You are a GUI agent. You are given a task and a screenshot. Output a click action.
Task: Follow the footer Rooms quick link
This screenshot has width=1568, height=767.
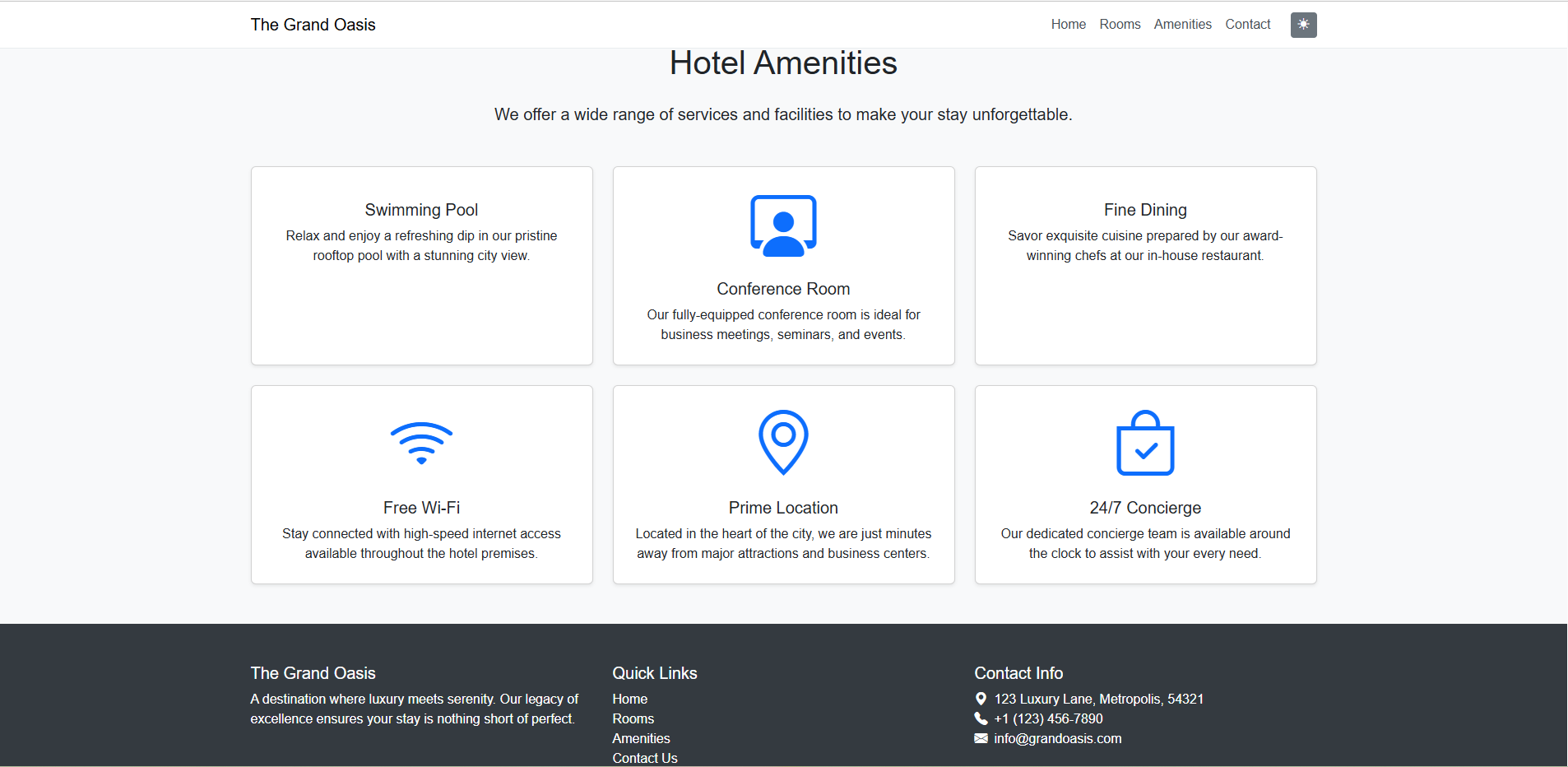click(x=633, y=718)
